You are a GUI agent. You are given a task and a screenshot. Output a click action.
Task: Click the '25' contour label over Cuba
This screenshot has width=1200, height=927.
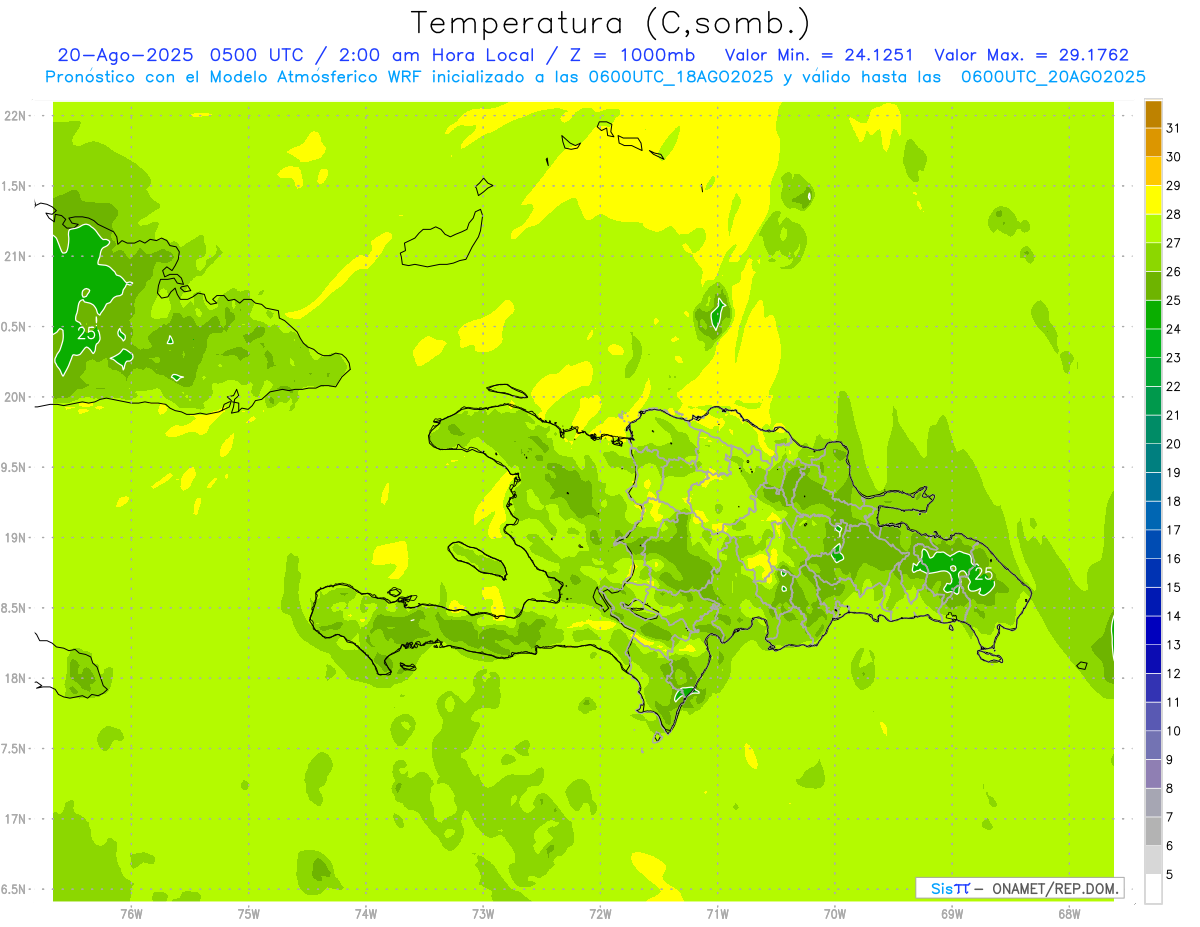pyautogui.click(x=87, y=333)
